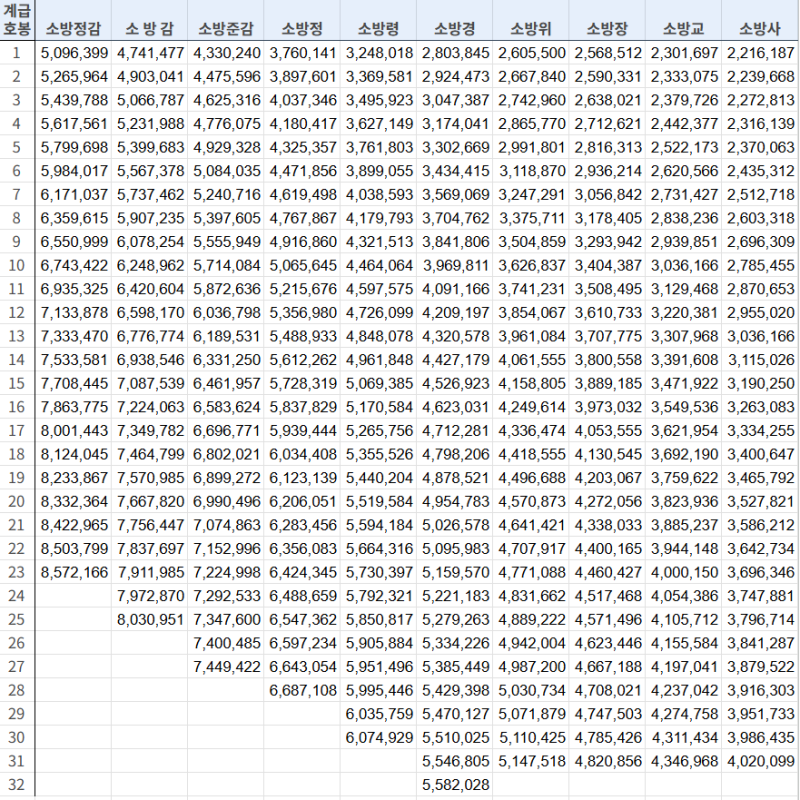Select the 소방정 column header
This screenshot has width=800, height=800.
tap(302, 20)
